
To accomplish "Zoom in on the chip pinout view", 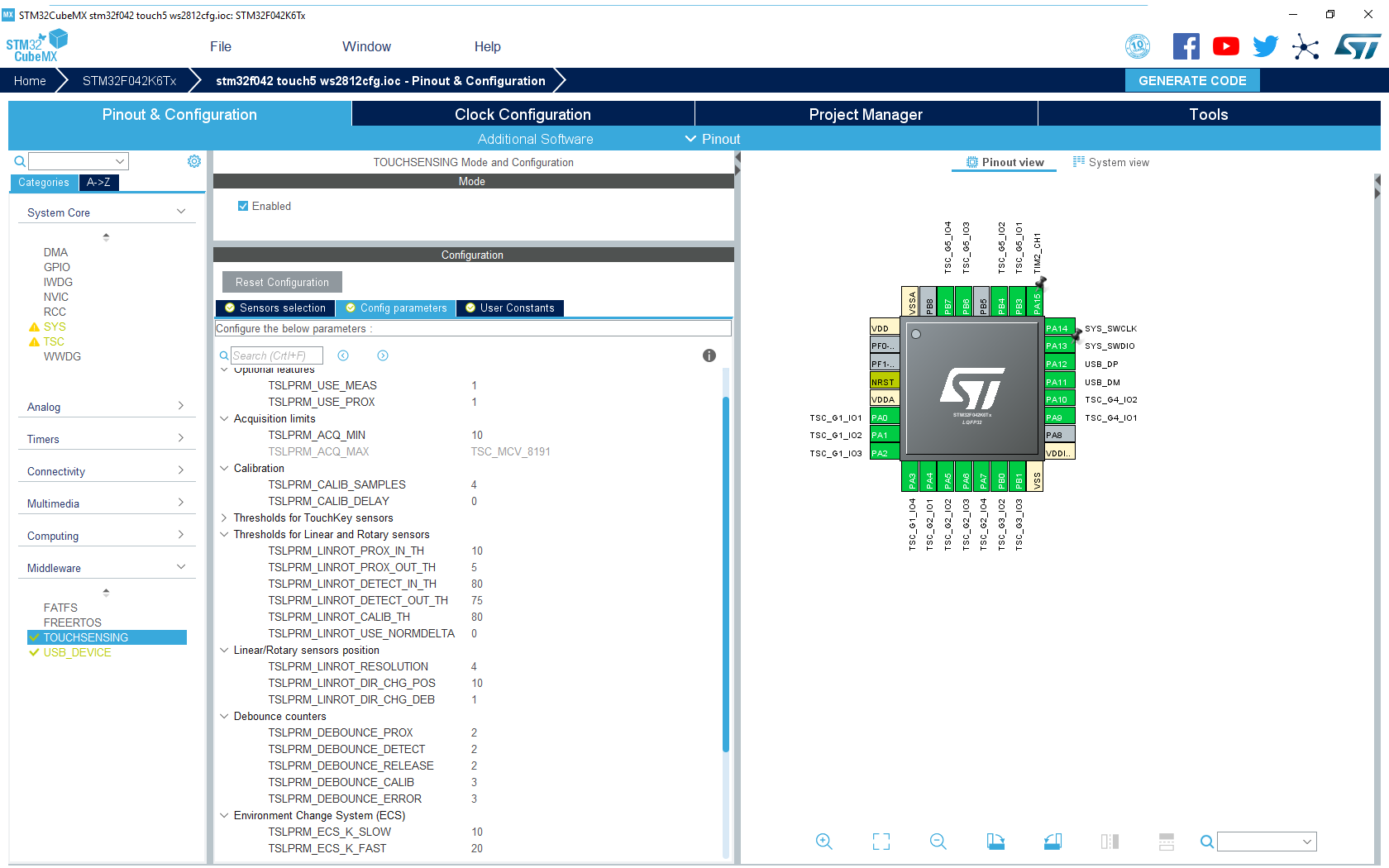I will pos(823,842).
